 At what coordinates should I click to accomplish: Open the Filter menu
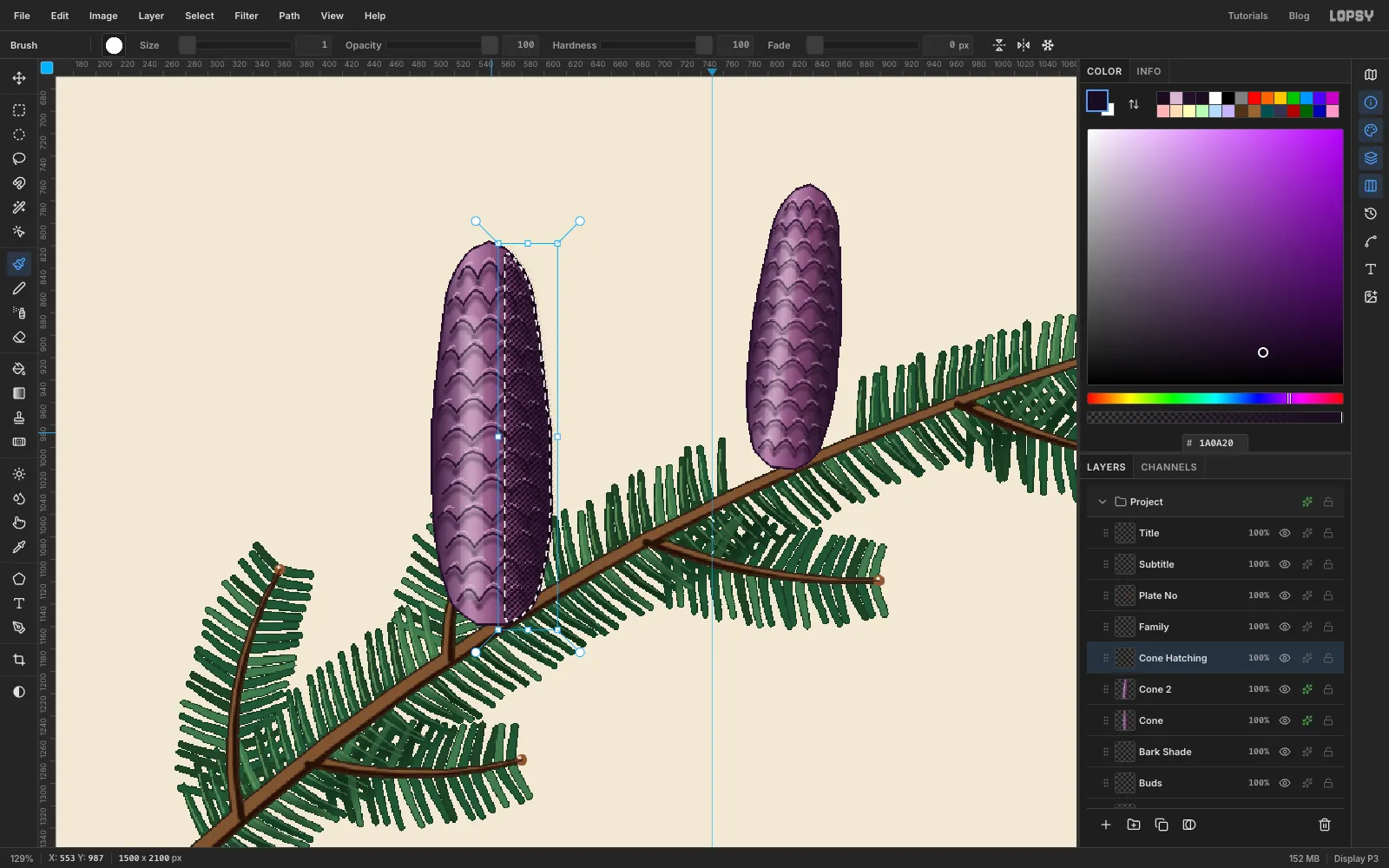247,16
